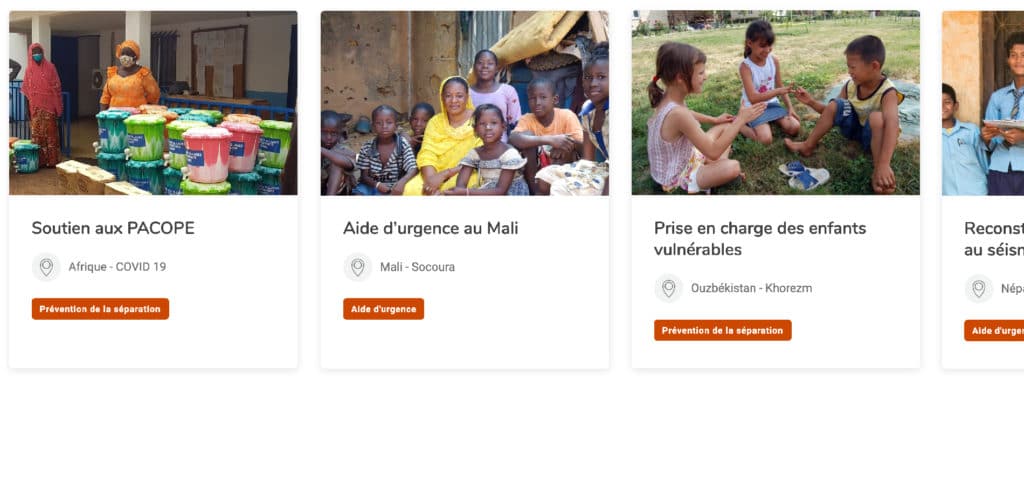Select Prévention de la séparation tag under PACOPE

coord(100,309)
